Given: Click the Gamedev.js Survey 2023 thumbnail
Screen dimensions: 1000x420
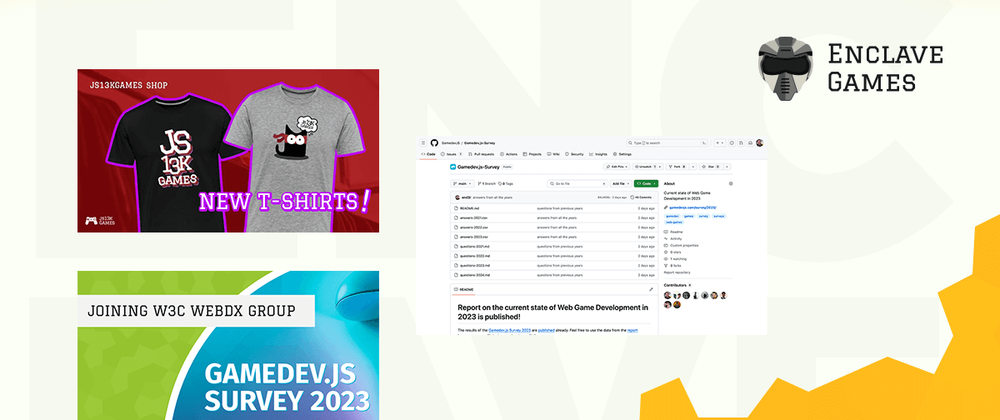Looking at the screenshot, I should tap(228, 345).
